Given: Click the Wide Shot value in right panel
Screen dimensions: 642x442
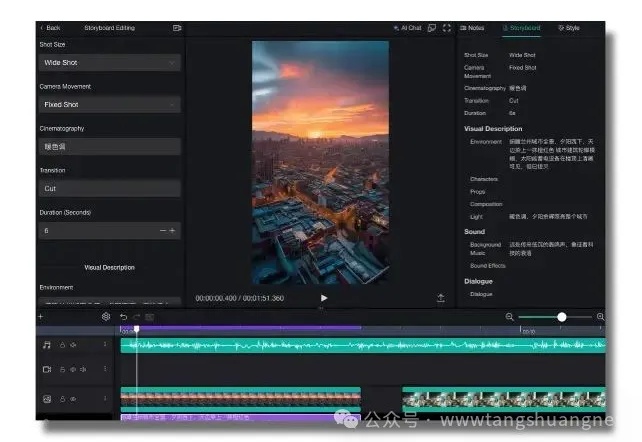Looking at the screenshot, I should (x=522, y=55).
